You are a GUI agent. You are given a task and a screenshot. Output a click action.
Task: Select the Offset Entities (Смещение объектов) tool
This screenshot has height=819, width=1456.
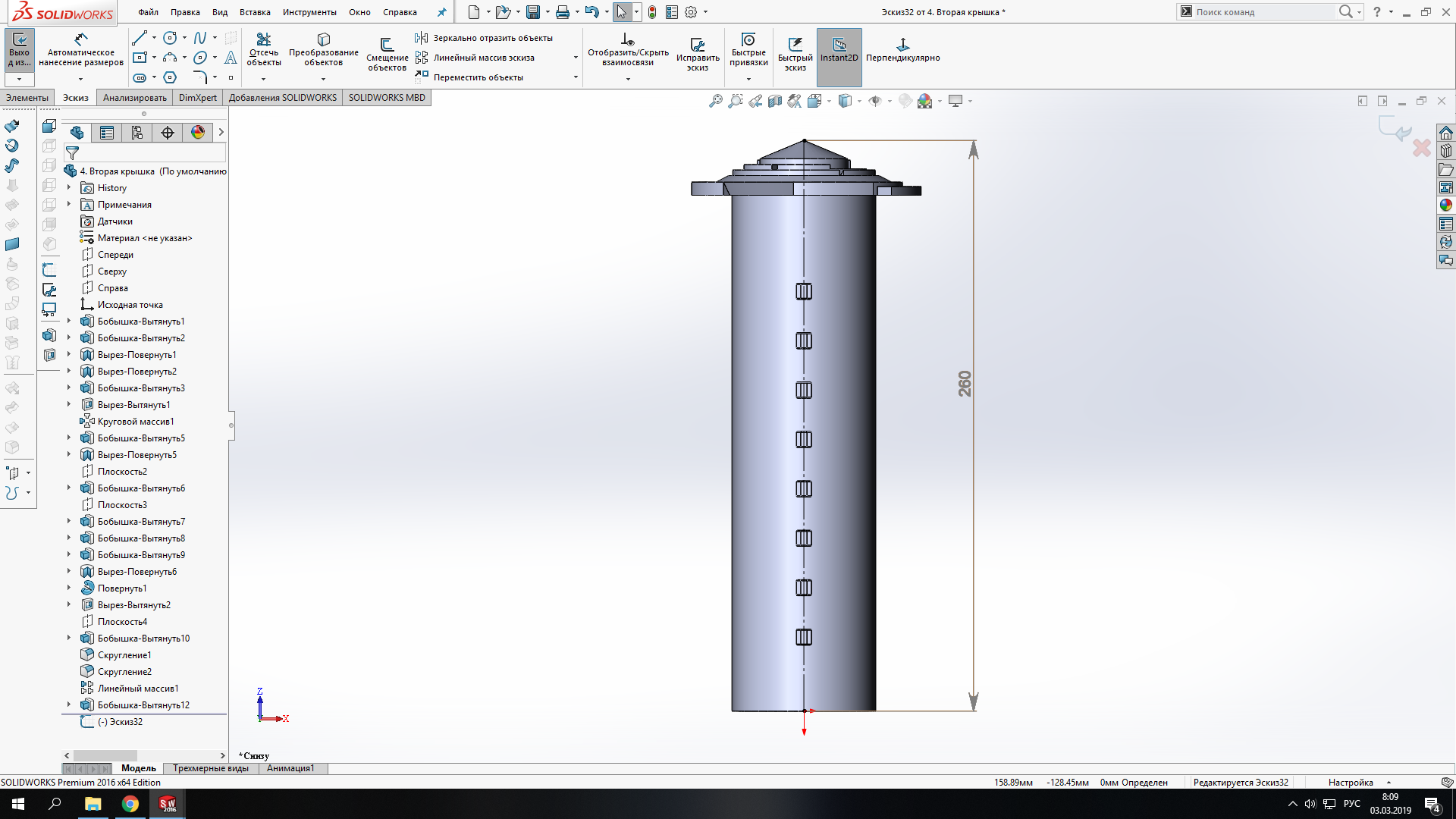[x=387, y=55]
